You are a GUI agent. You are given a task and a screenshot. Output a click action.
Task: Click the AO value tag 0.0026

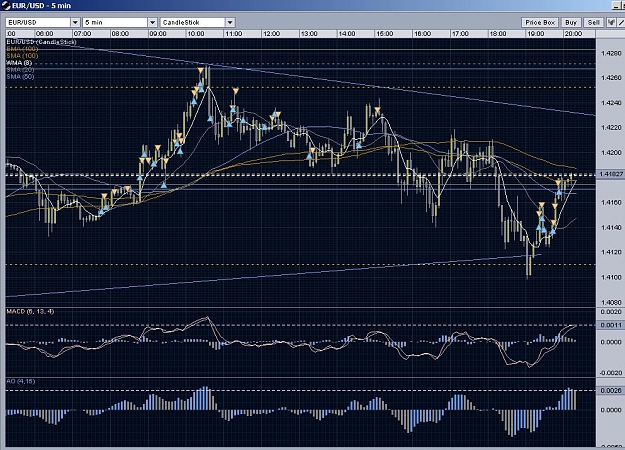tap(610, 391)
